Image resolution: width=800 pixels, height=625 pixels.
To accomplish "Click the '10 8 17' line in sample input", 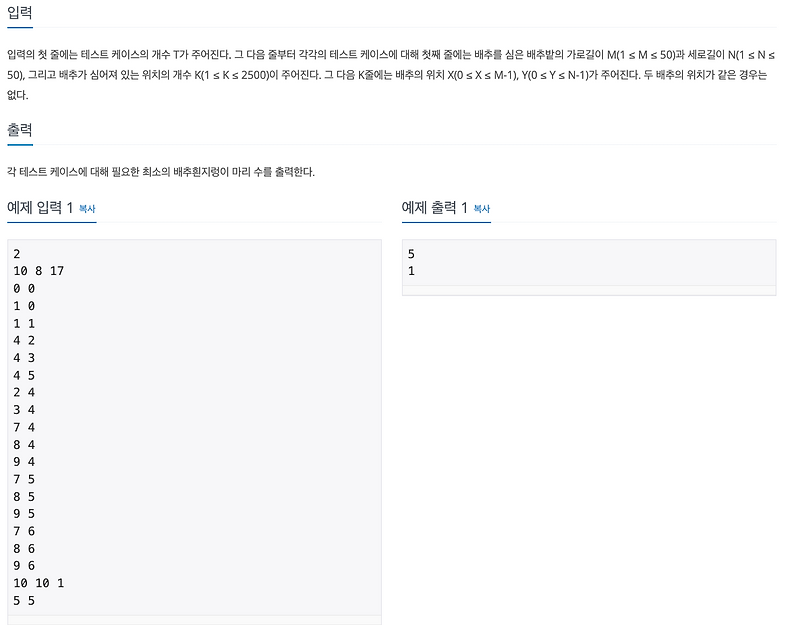I will pos(39,271).
